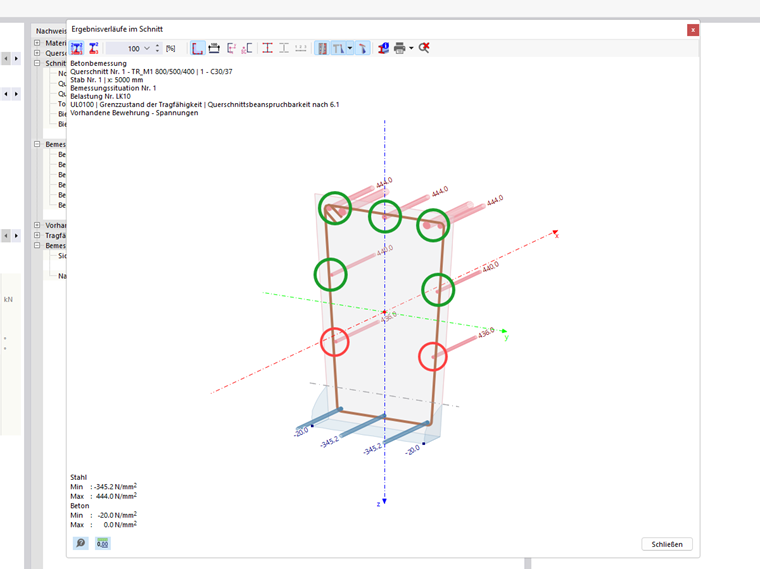Open the stress diagram dropdown arrow
The height and width of the screenshot is (569, 760).
pyautogui.click(x=349, y=48)
